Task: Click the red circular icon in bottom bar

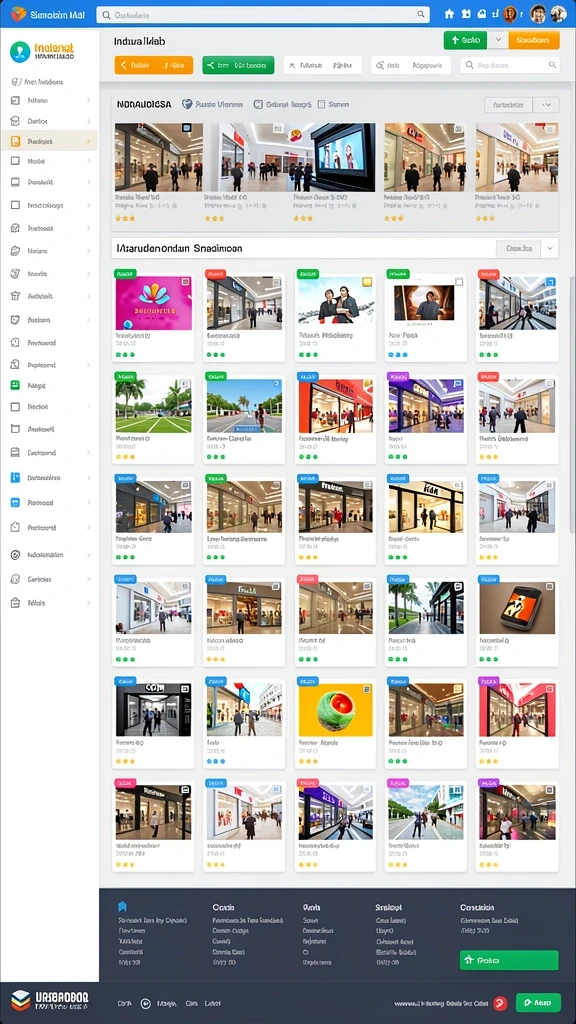Action: point(500,1003)
